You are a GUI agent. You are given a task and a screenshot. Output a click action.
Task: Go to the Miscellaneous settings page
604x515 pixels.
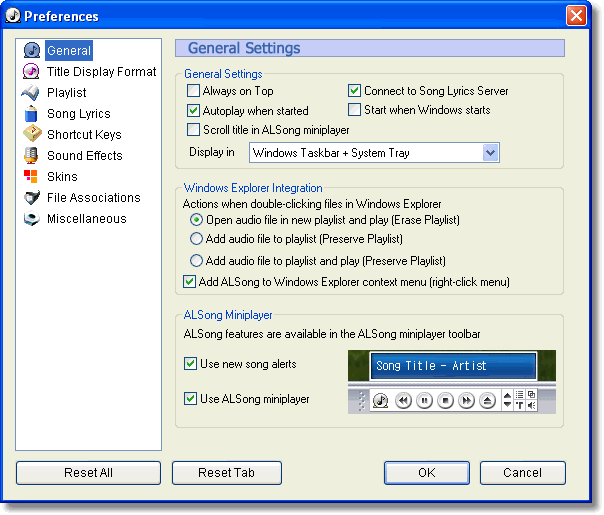(87, 219)
